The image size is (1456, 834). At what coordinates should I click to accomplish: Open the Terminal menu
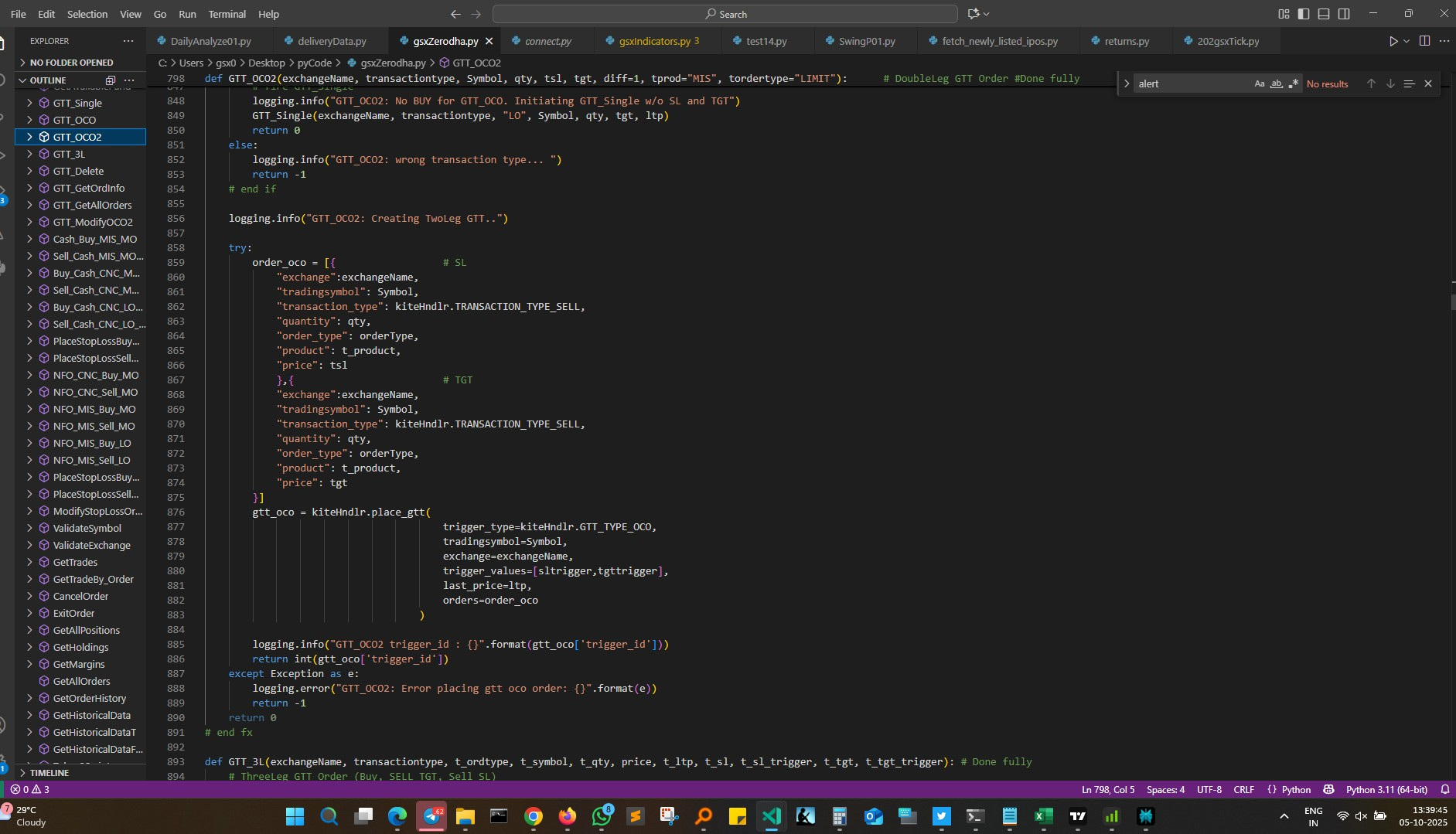coord(227,14)
